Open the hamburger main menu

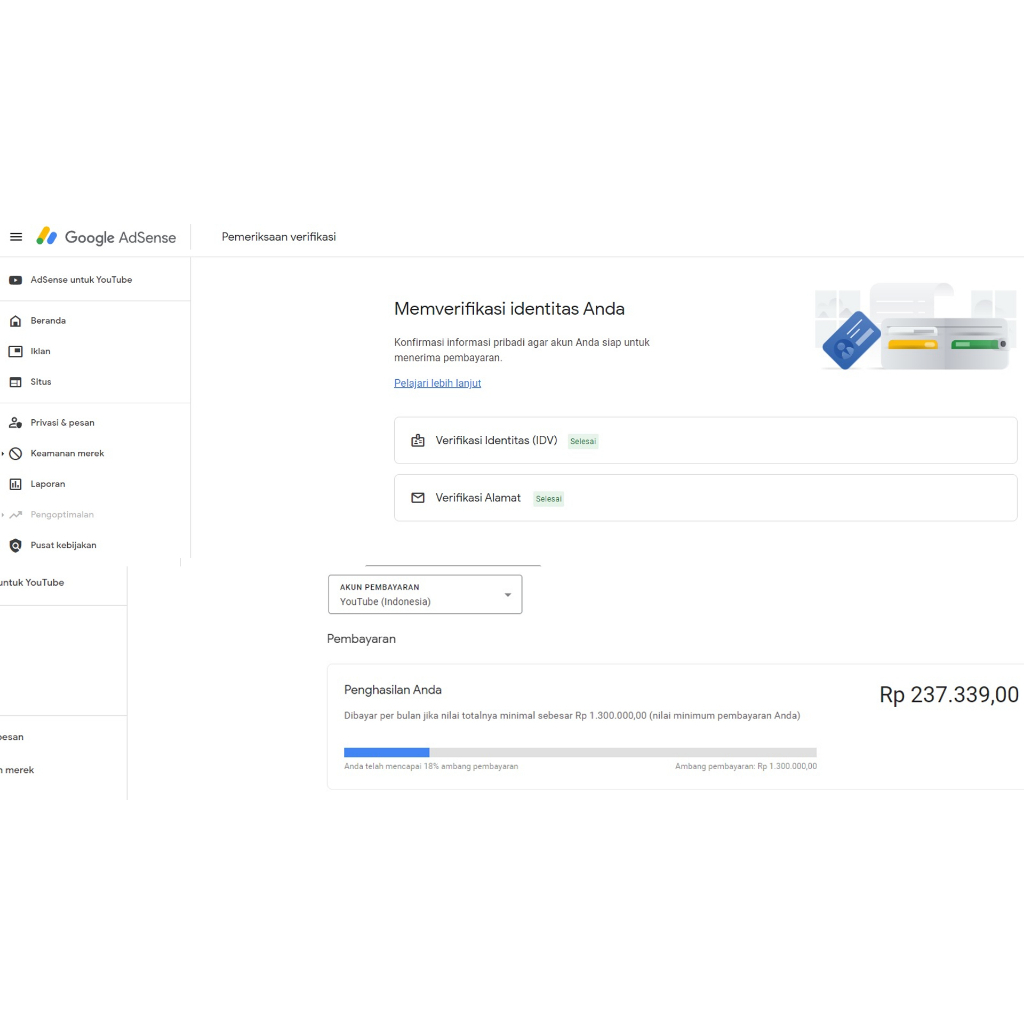click(16, 237)
